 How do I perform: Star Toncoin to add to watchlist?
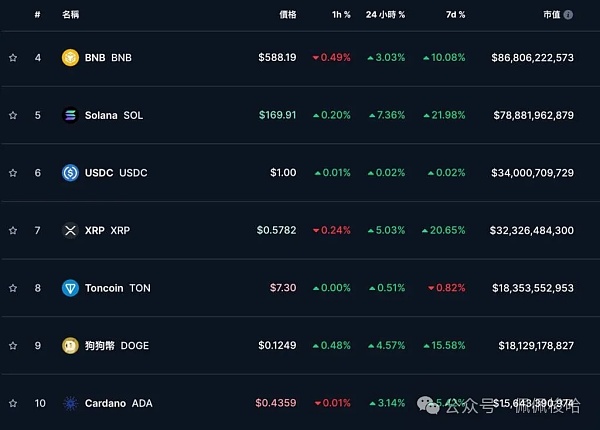(13, 287)
